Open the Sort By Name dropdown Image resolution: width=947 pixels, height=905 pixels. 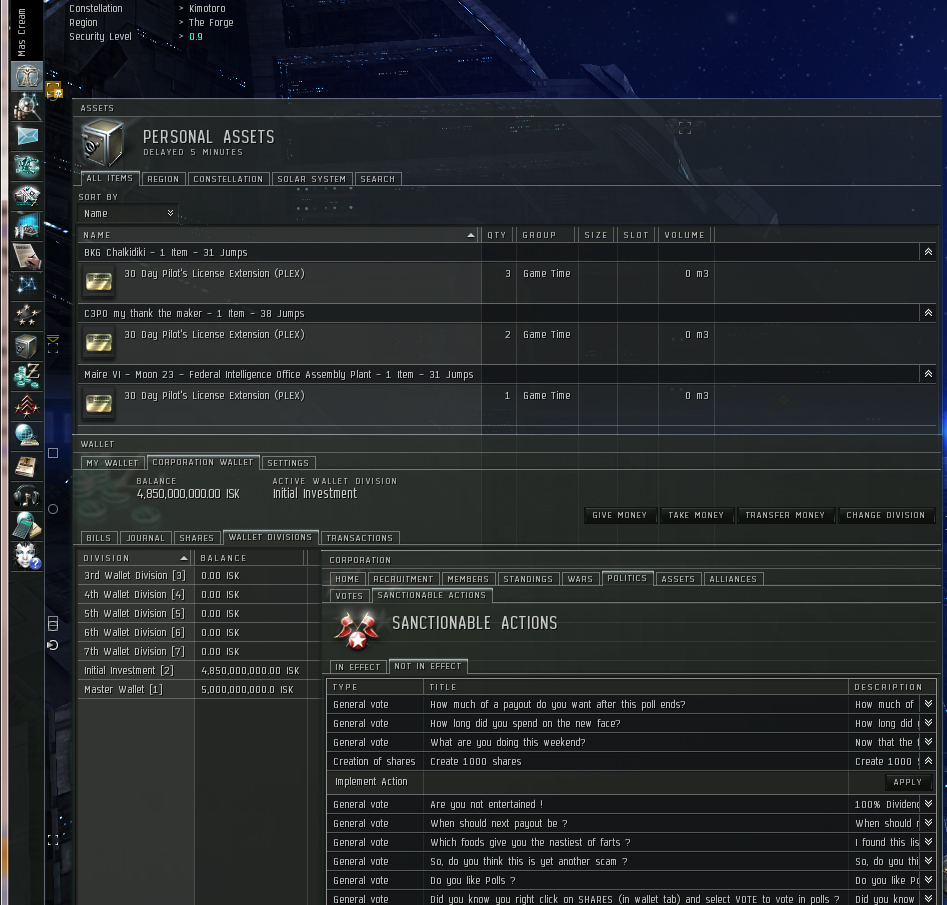click(x=127, y=213)
